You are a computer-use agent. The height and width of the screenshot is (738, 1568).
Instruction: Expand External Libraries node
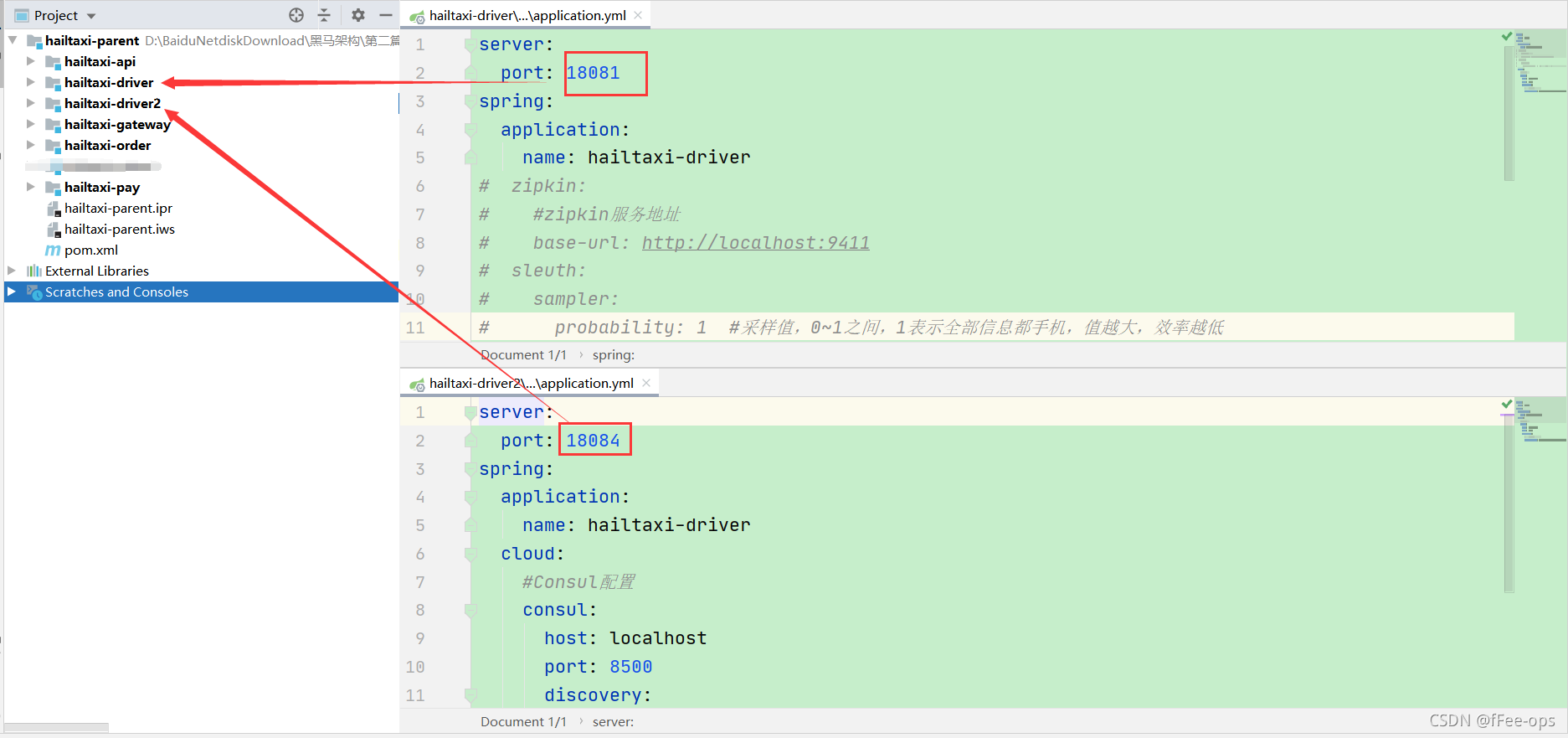[x=12, y=271]
